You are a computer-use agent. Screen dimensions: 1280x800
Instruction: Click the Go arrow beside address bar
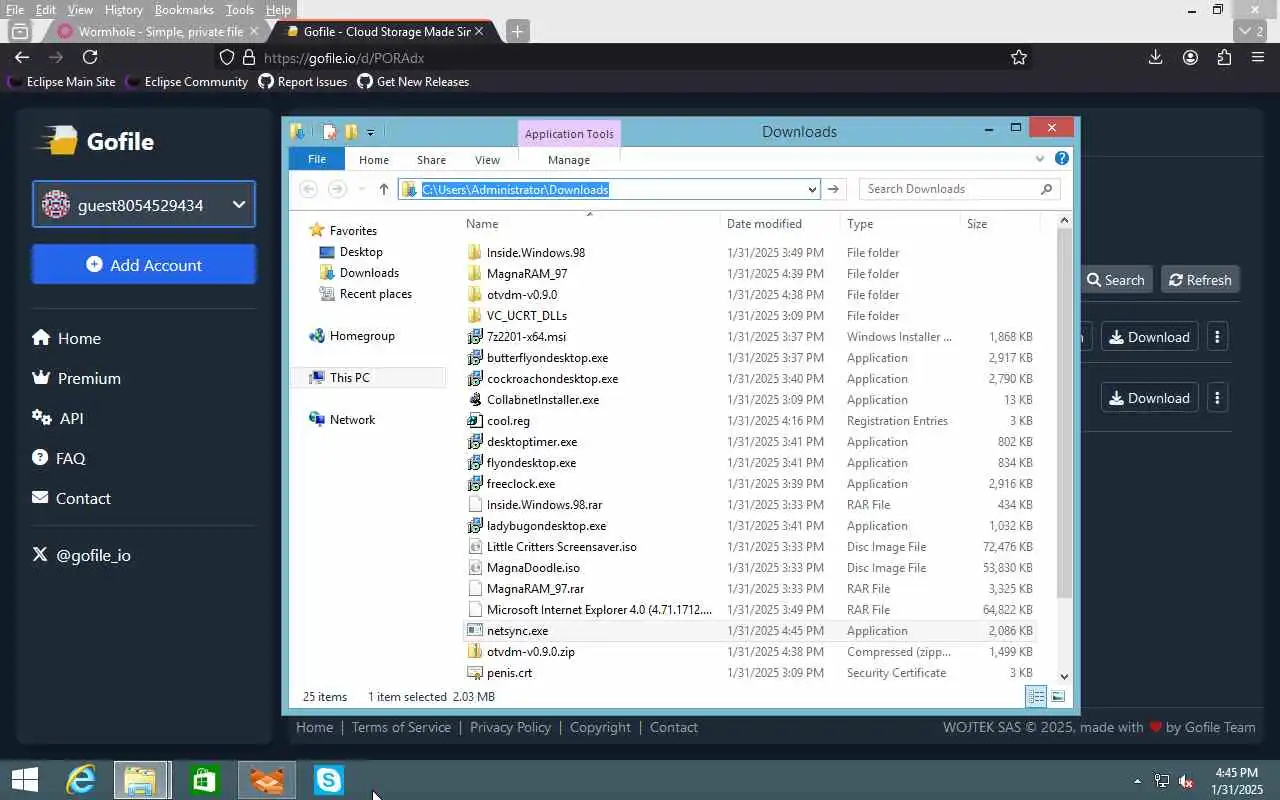click(x=833, y=189)
